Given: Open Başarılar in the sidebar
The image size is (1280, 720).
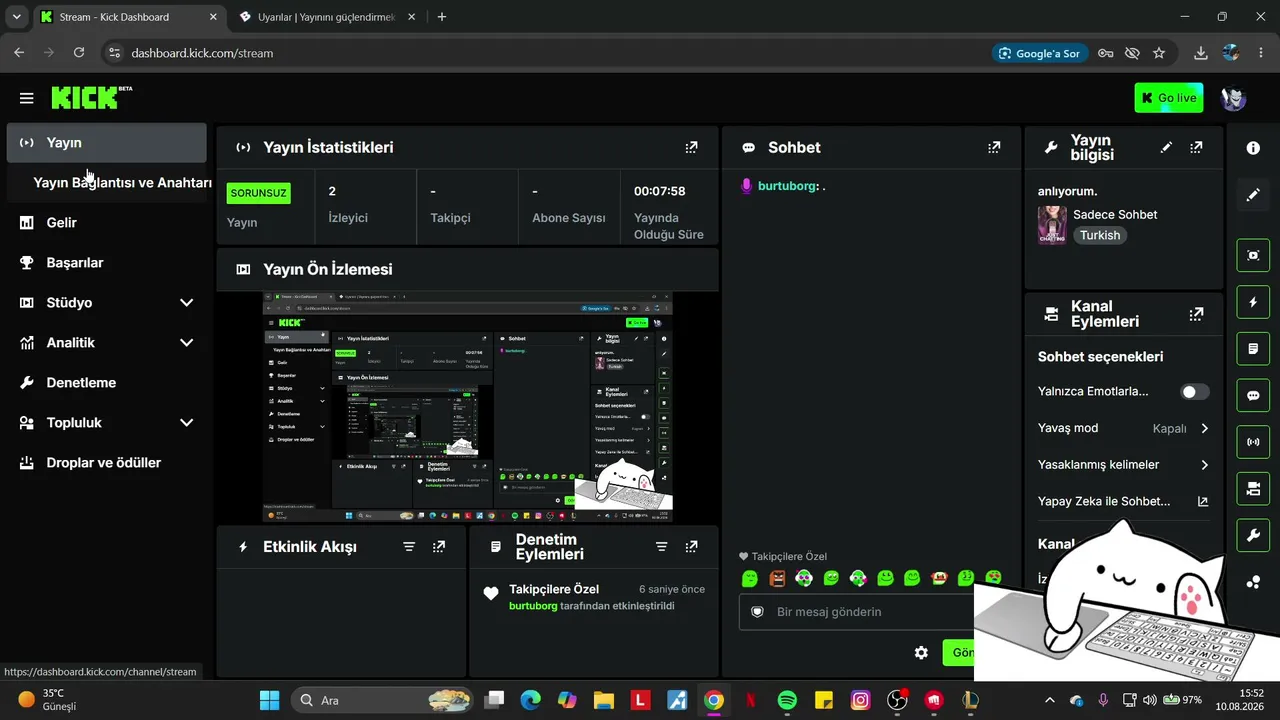Looking at the screenshot, I should pyautogui.click(x=106, y=263).
